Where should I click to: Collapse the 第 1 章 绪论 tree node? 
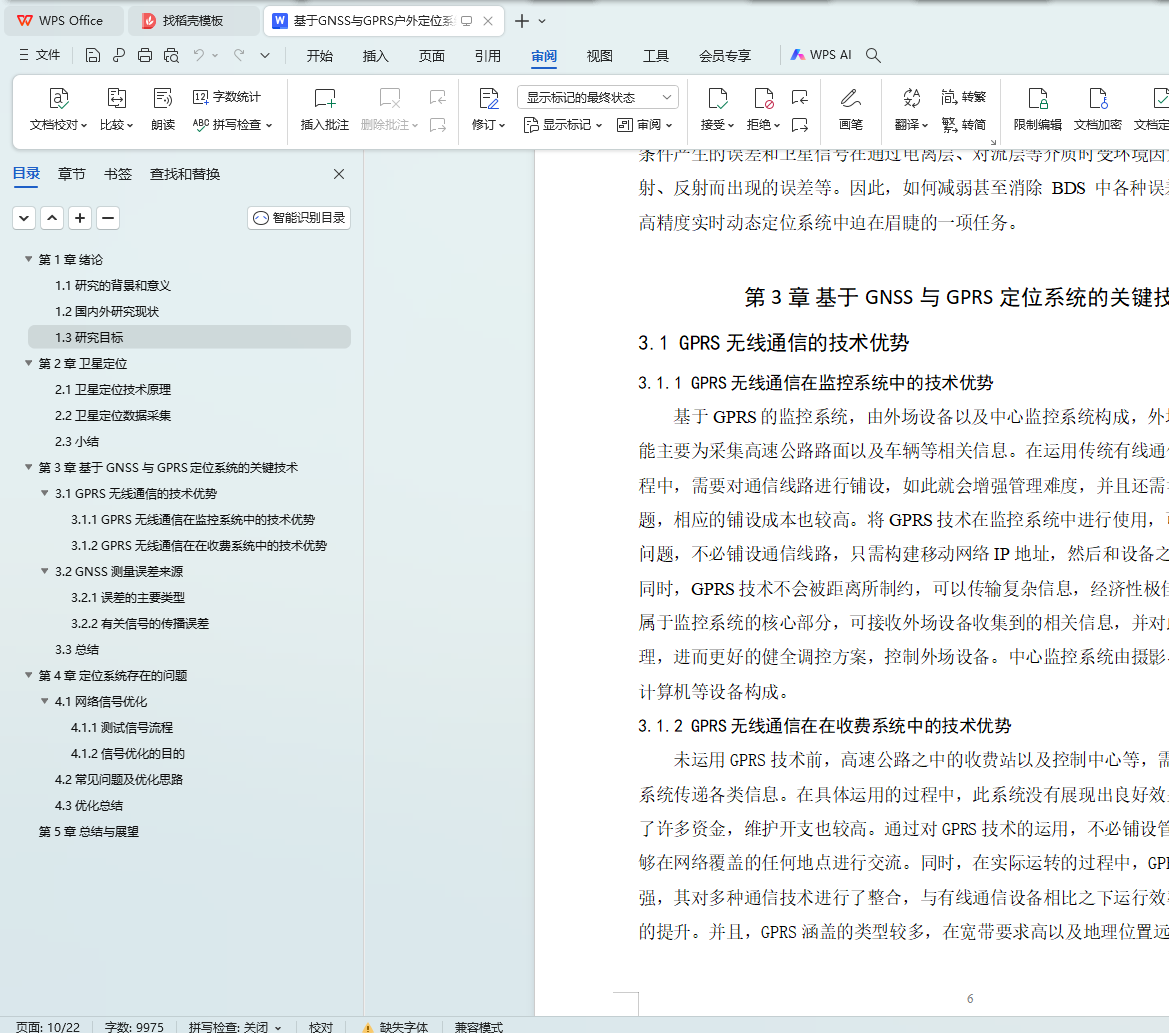coord(28,259)
